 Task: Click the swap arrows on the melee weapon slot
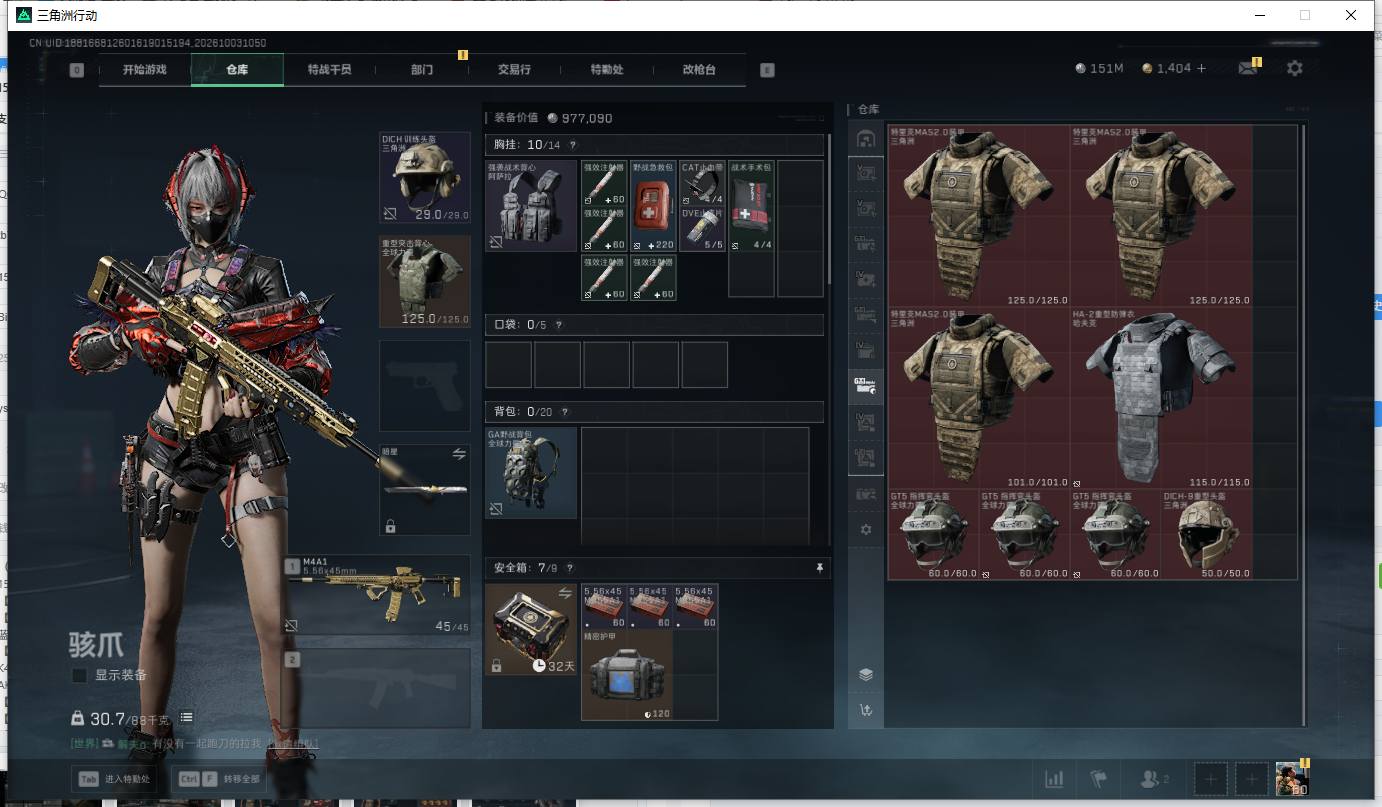459,454
